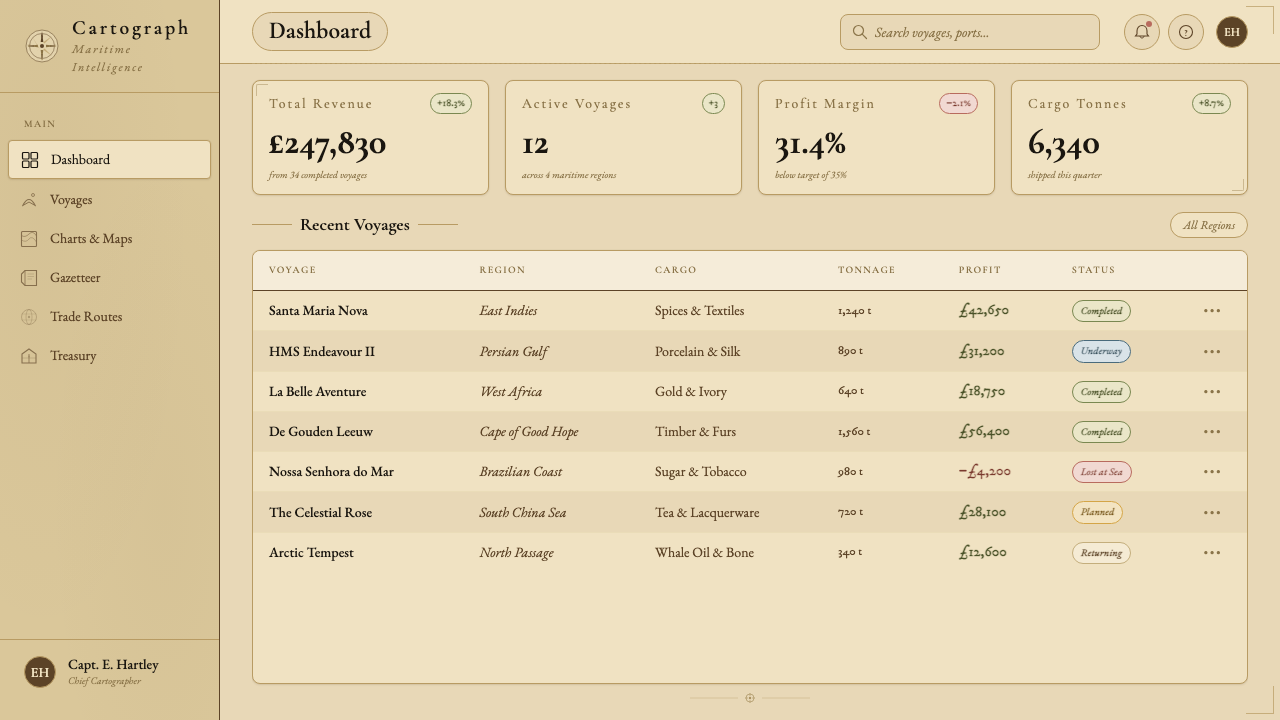Click the 1,240 t tonnage value
Image resolution: width=1280 pixels, height=720 pixels.
pos(854,311)
